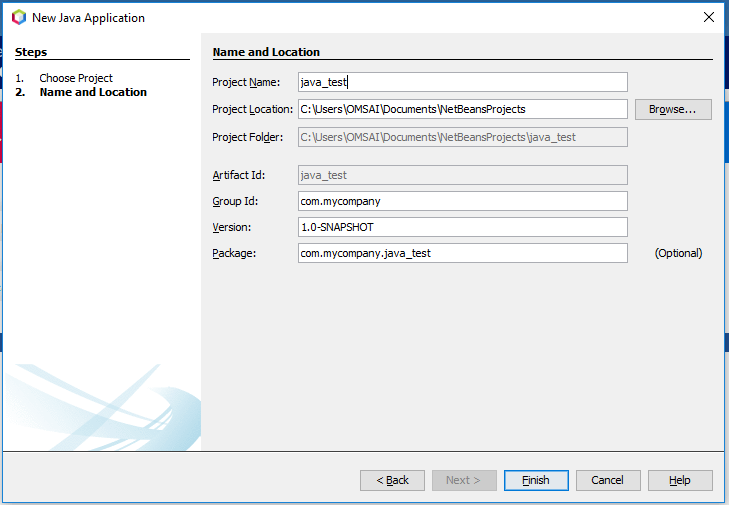Image resolution: width=729 pixels, height=505 pixels.
Task: Click the Package name input field
Action: point(463,253)
